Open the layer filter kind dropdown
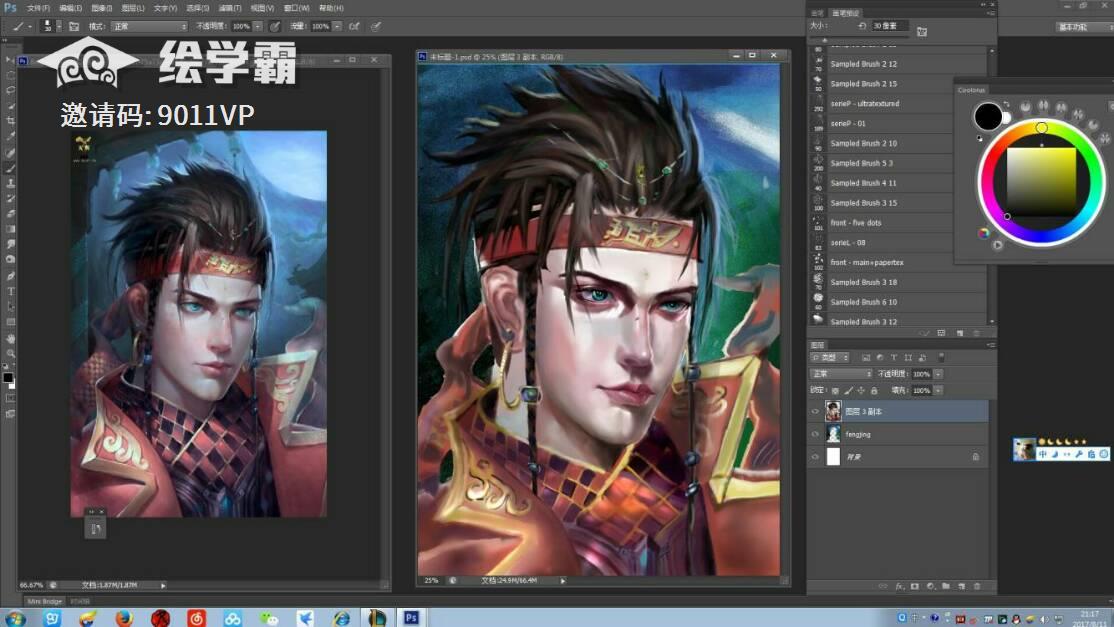The image size is (1114, 627). [830, 358]
